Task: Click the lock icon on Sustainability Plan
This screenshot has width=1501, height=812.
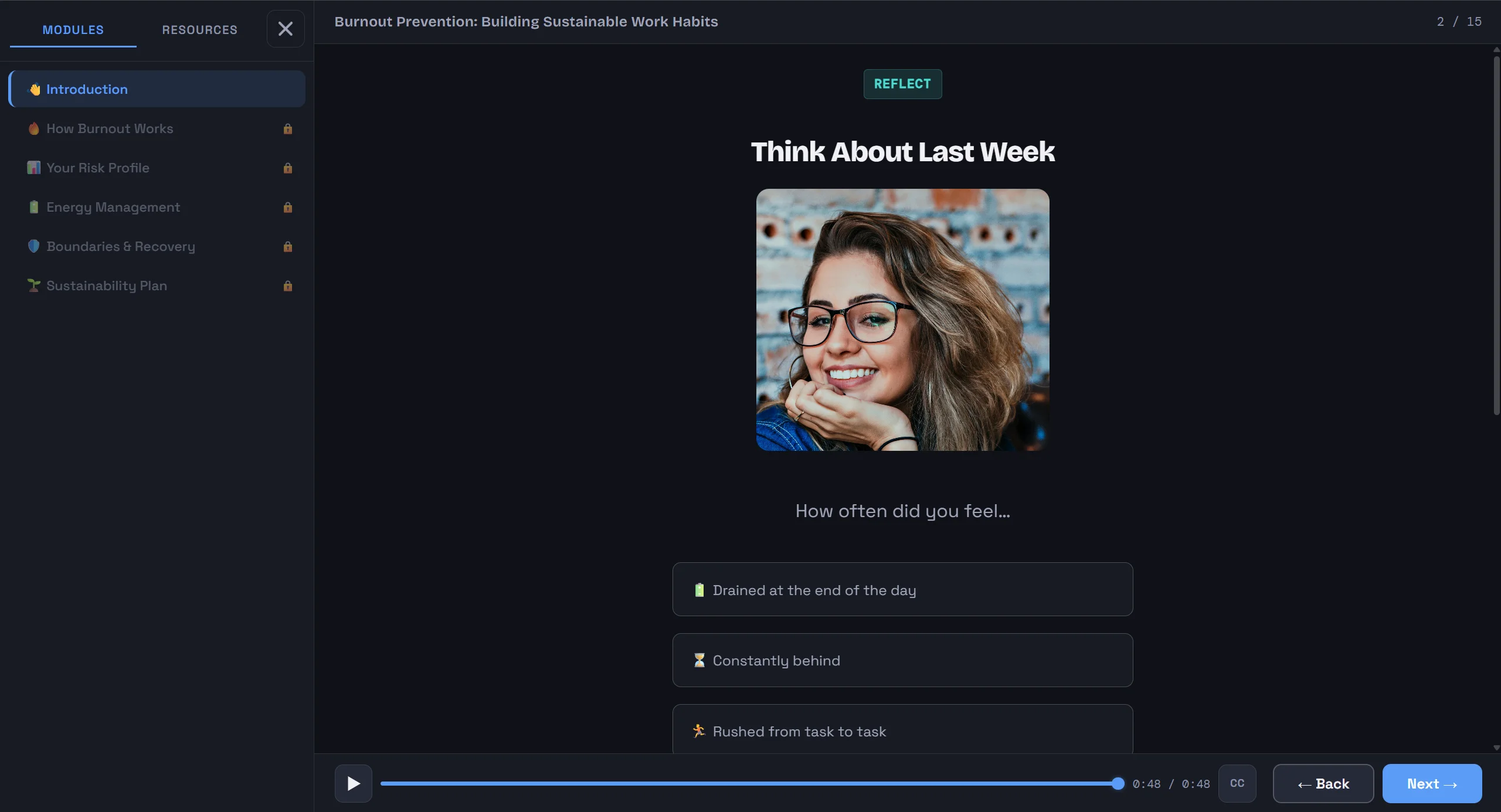Action: pyautogui.click(x=288, y=286)
